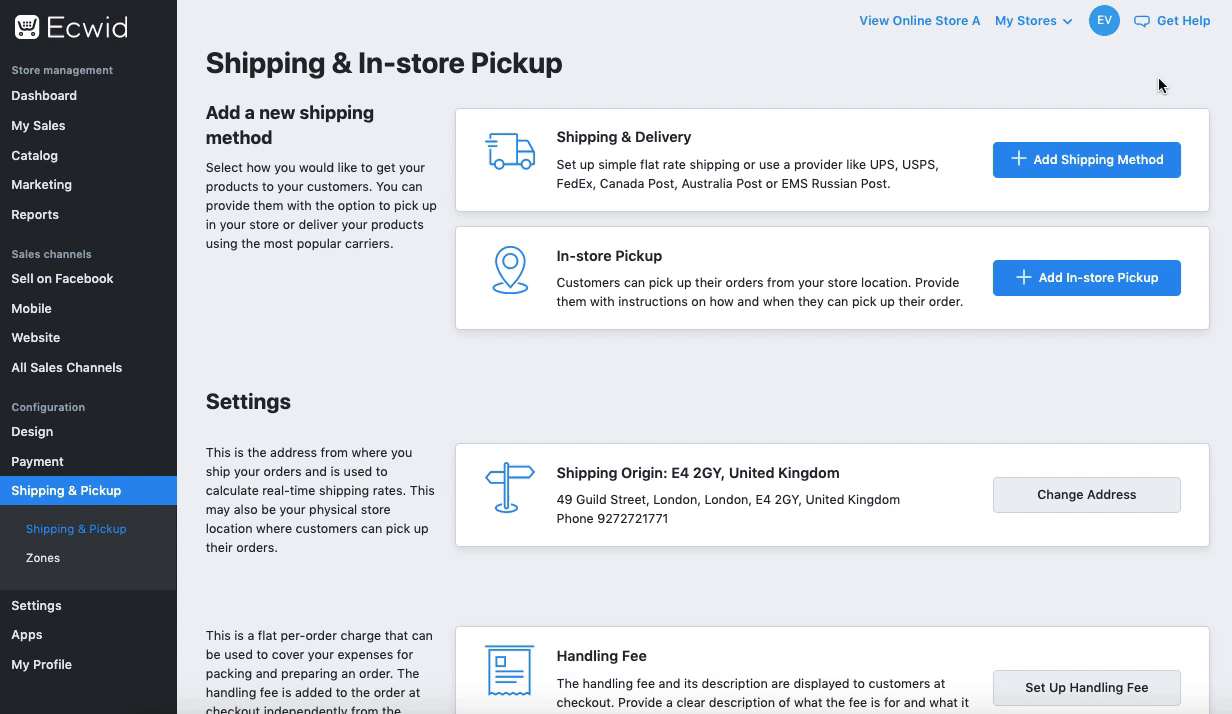
Task: Open My Profile in the sidebar
Action: 42,665
